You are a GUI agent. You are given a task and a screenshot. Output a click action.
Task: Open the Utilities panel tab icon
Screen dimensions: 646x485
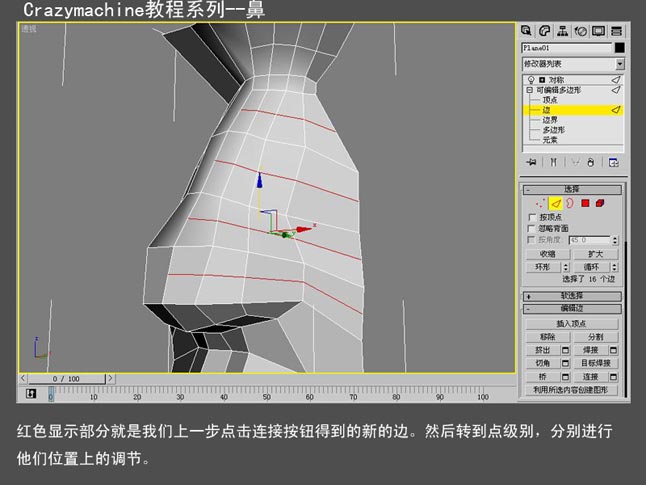tap(616, 31)
